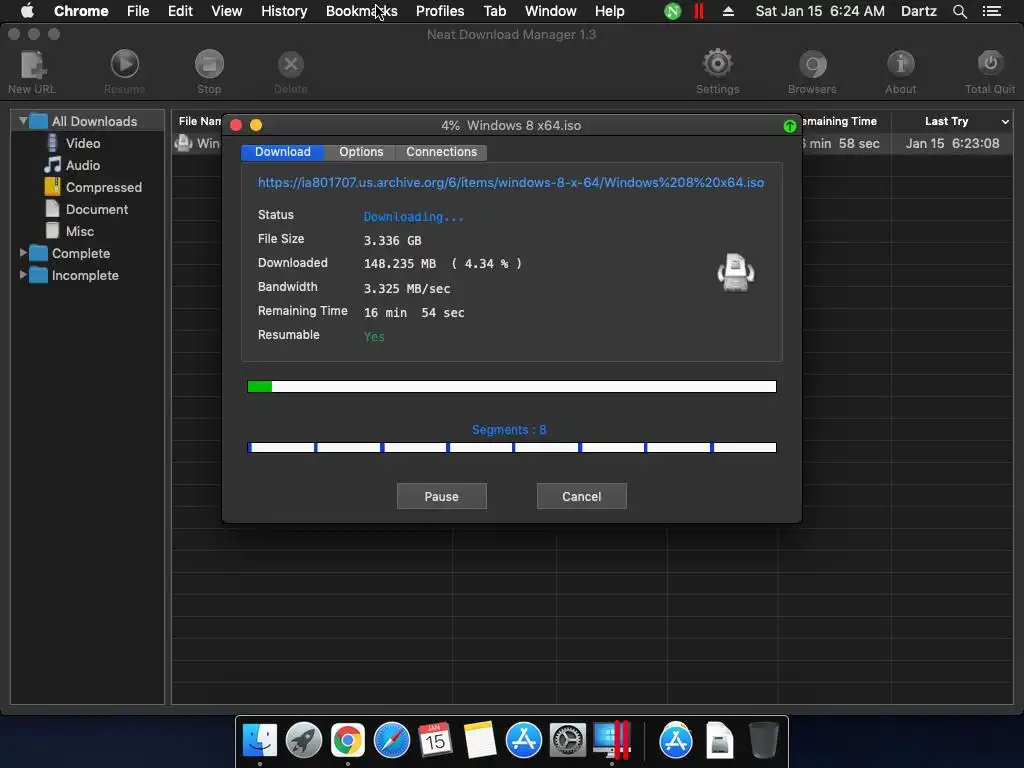
Task: Click the Segments : 8 label
Action: 509,430
